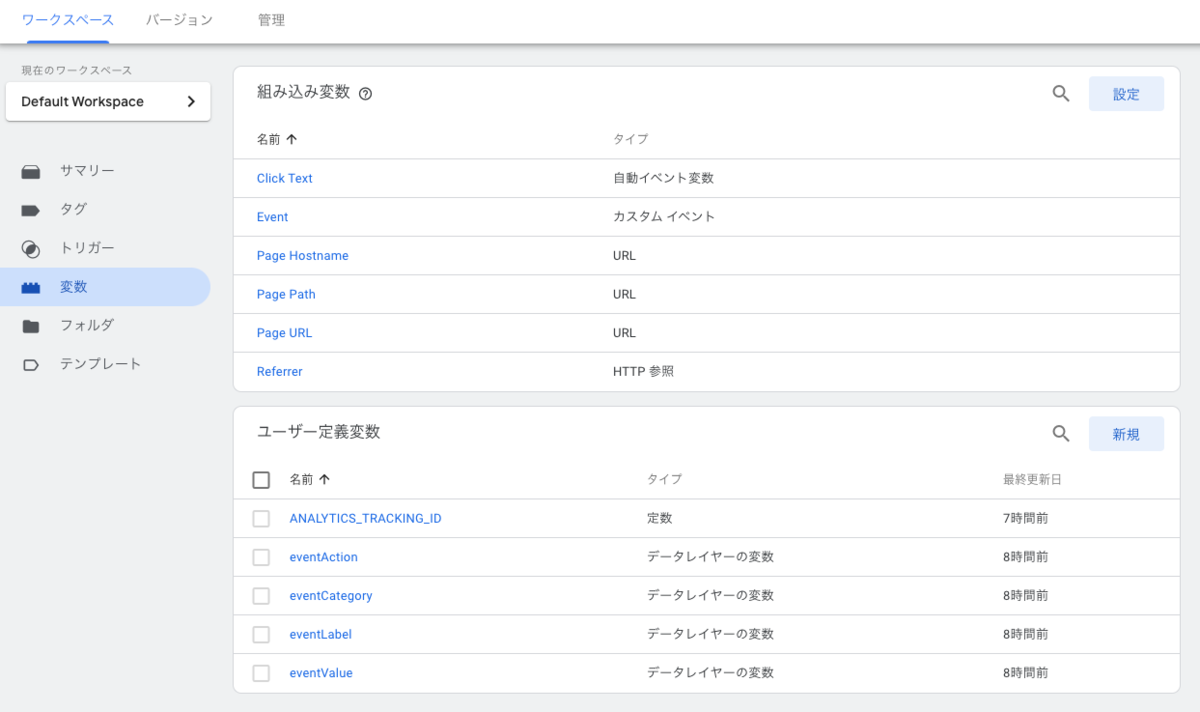Click the search icon in ユーザー定義変数 panel

(1061, 433)
